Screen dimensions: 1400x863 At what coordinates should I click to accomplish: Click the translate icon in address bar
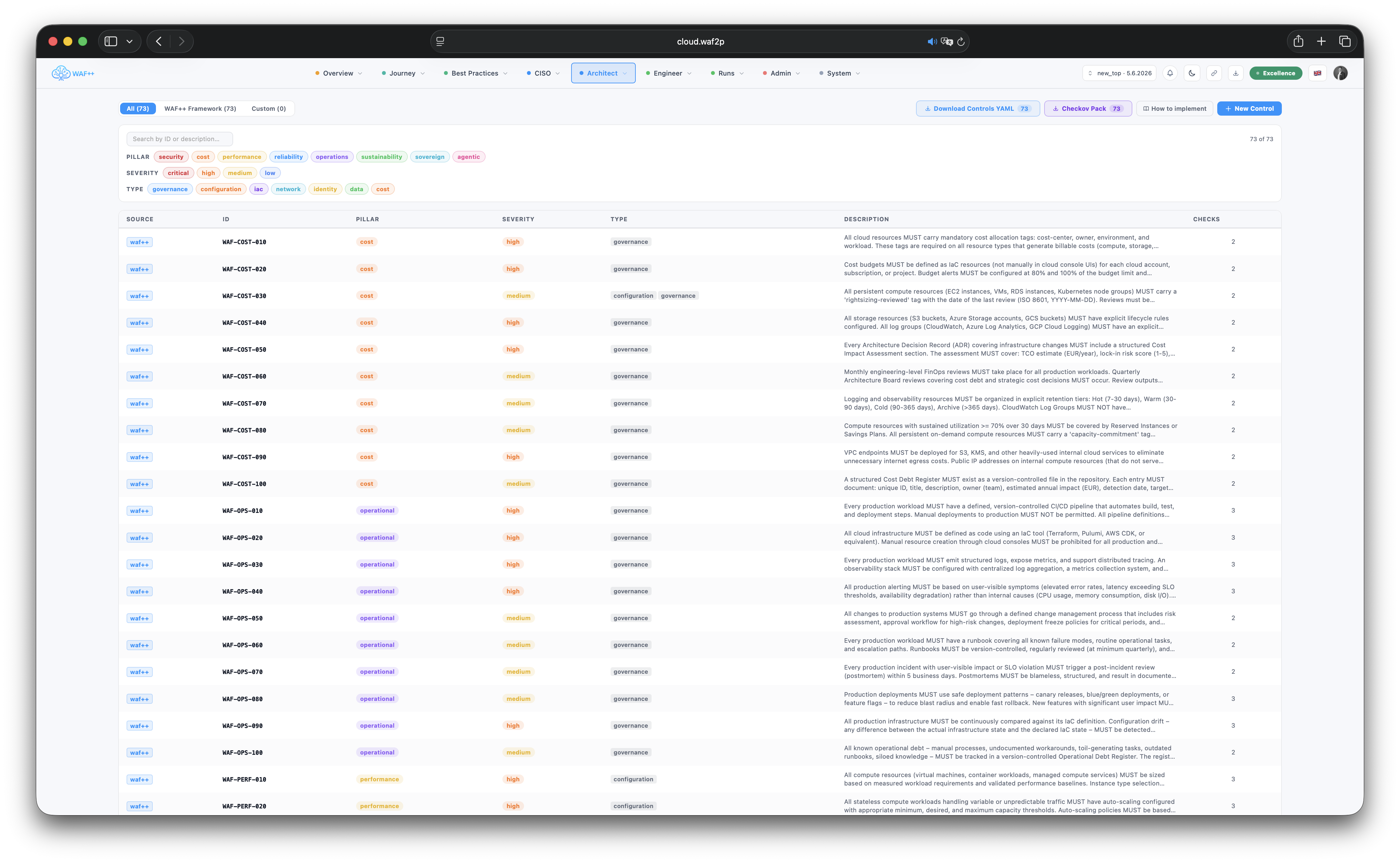947,42
